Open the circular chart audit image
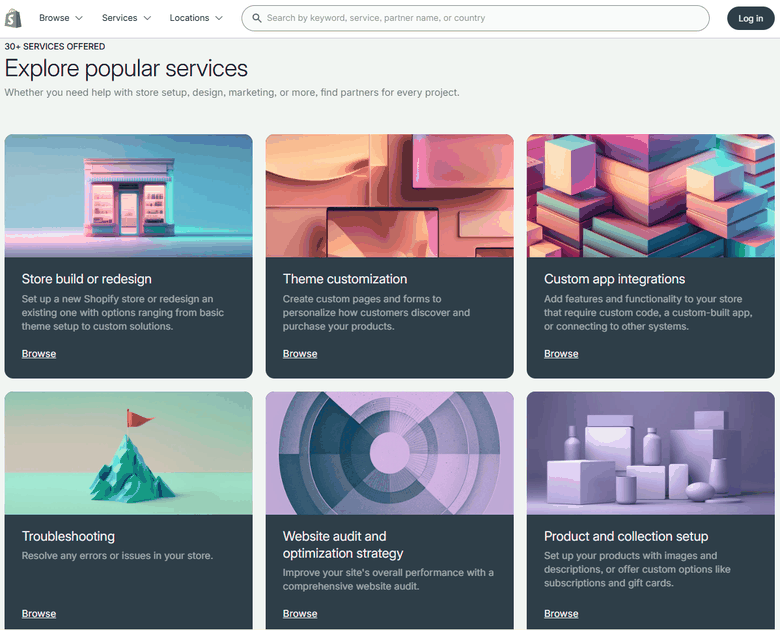Image resolution: width=780 pixels, height=630 pixels. coord(390,453)
